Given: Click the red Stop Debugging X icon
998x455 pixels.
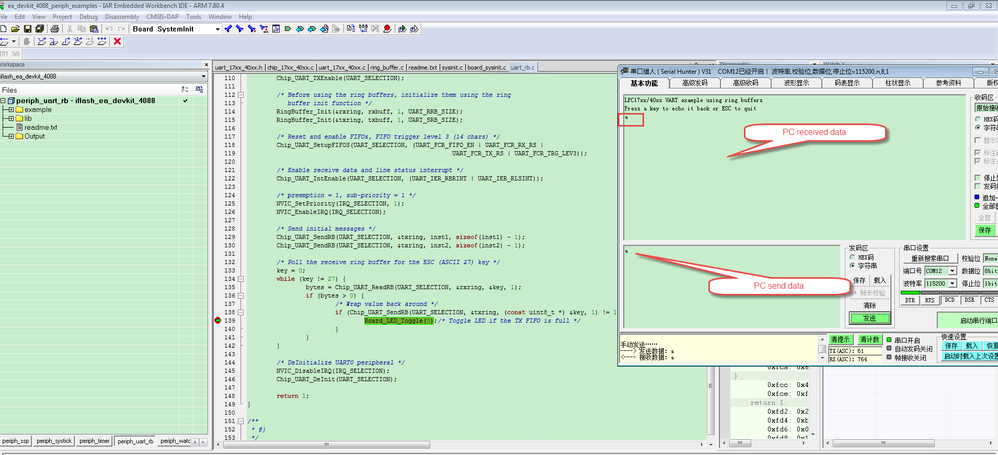Looking at the screenshot, I should tap(117, 41).
